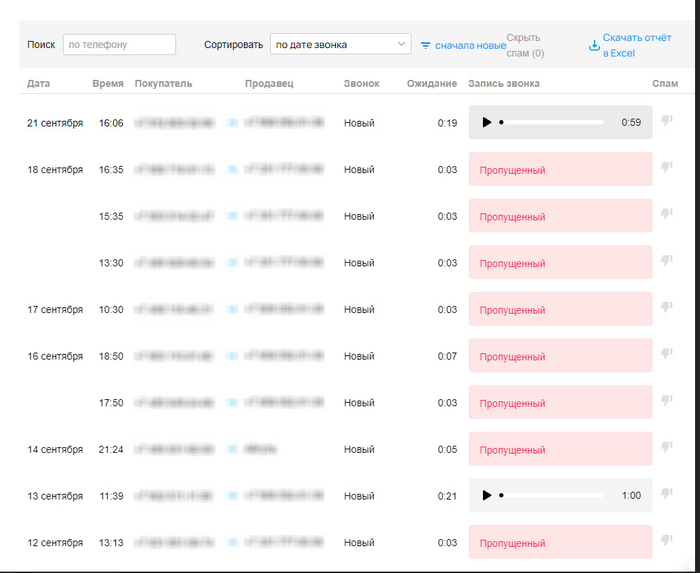
Task: Click 'Пропущенный' for the 12 сентября call
Action: pyautogui.click(x=512, y=543)
